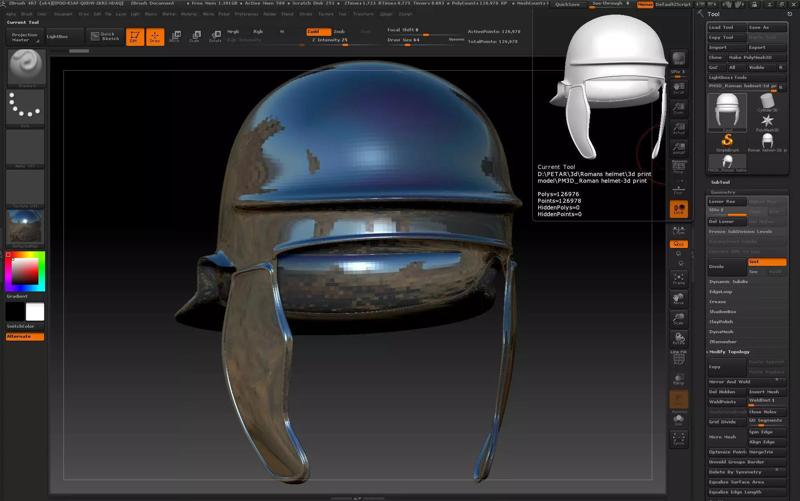Expand the SubTool section

pyautogui.click(x=720, y=182)
